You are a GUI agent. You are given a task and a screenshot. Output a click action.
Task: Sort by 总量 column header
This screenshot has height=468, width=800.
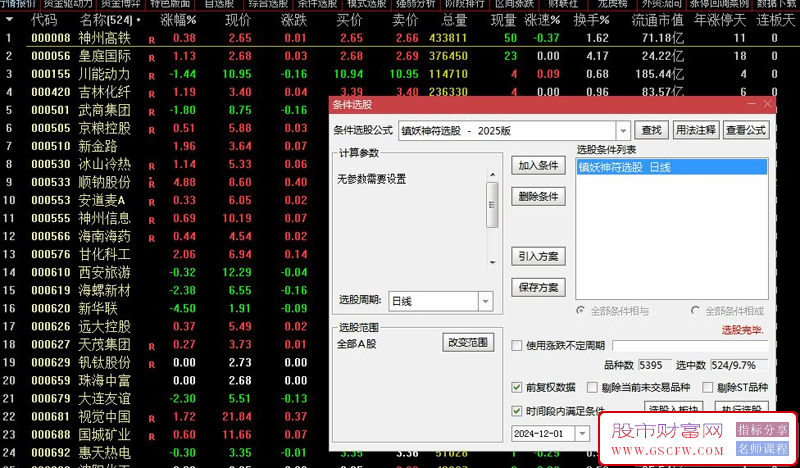tap(455, 20)
